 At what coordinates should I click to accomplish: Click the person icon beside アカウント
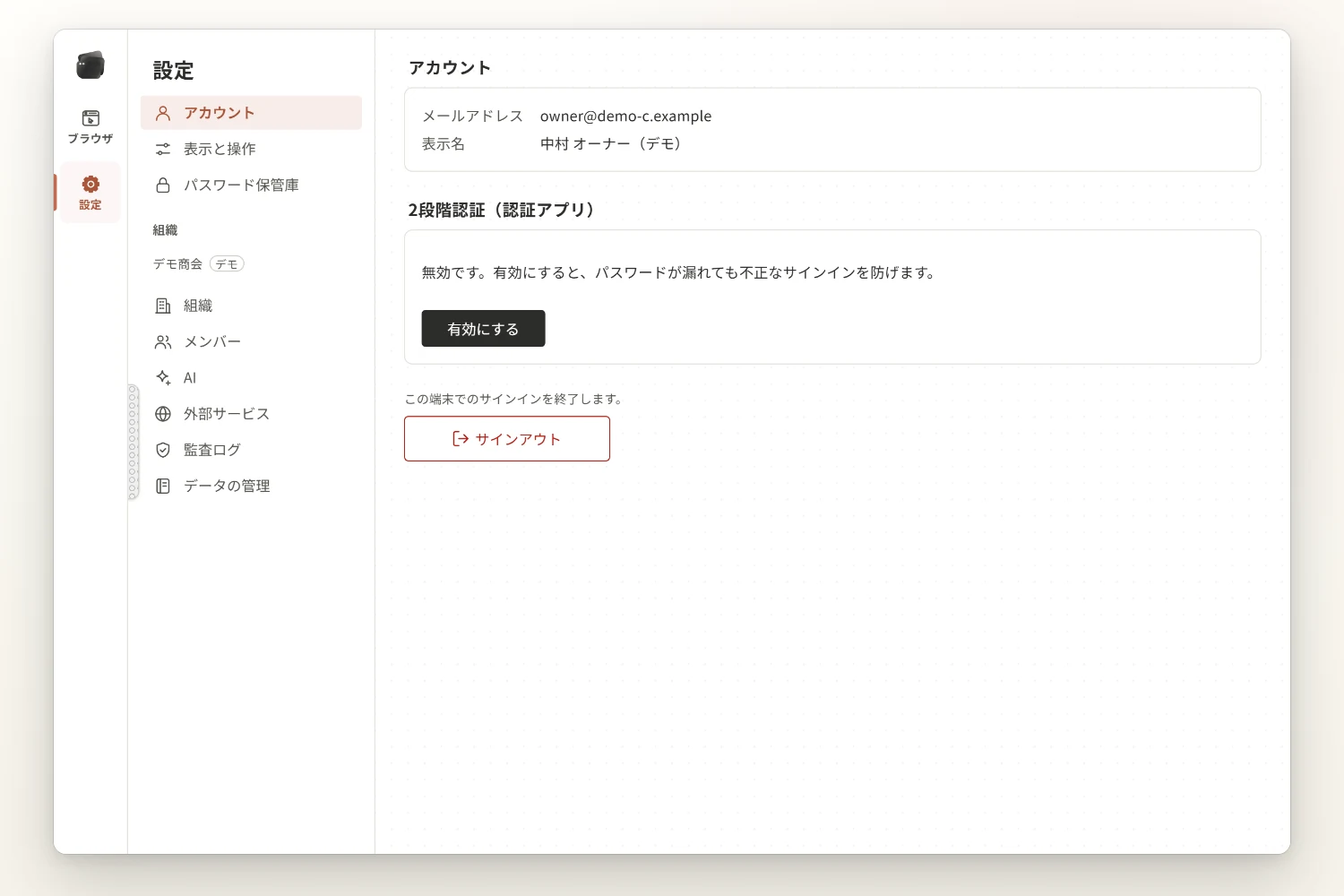[x=163, y=113]
